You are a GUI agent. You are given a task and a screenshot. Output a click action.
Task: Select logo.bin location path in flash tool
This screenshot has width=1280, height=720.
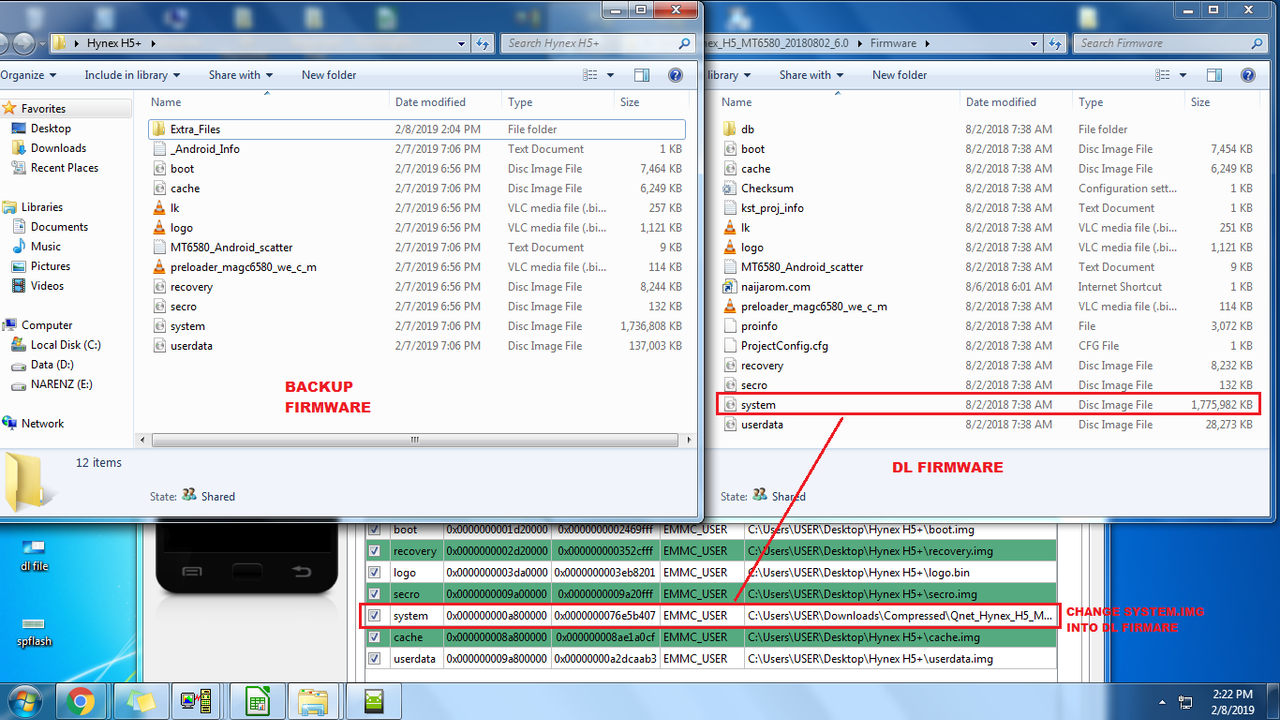point(900,572)
